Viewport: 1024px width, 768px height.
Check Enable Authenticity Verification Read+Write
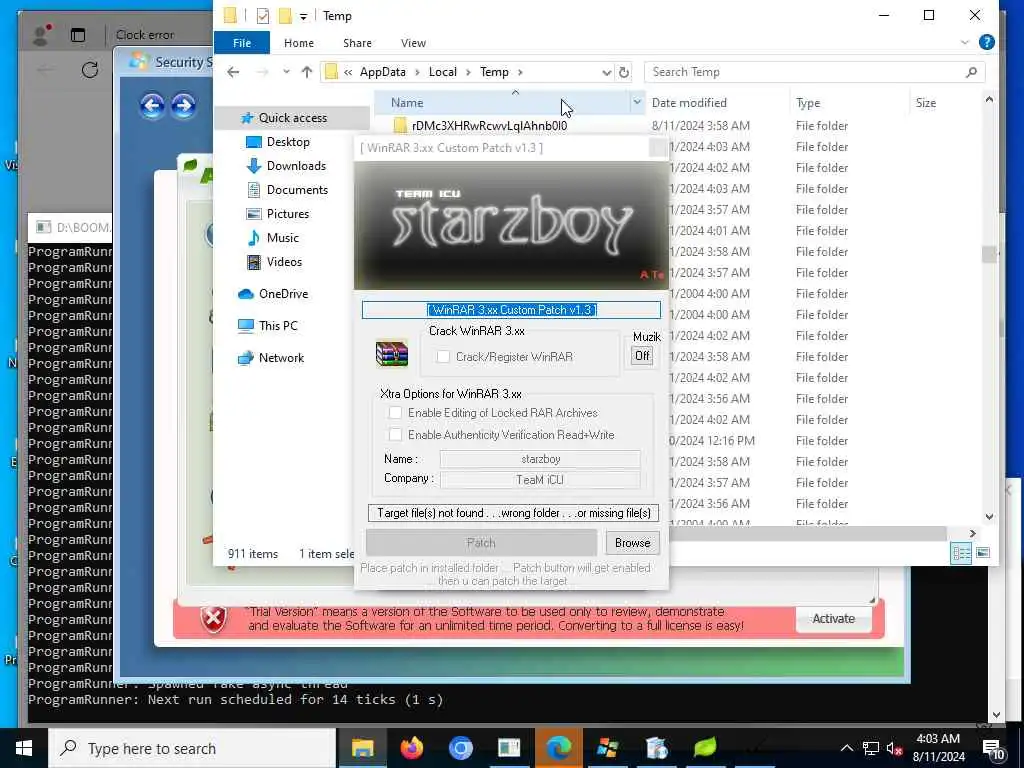395,435
